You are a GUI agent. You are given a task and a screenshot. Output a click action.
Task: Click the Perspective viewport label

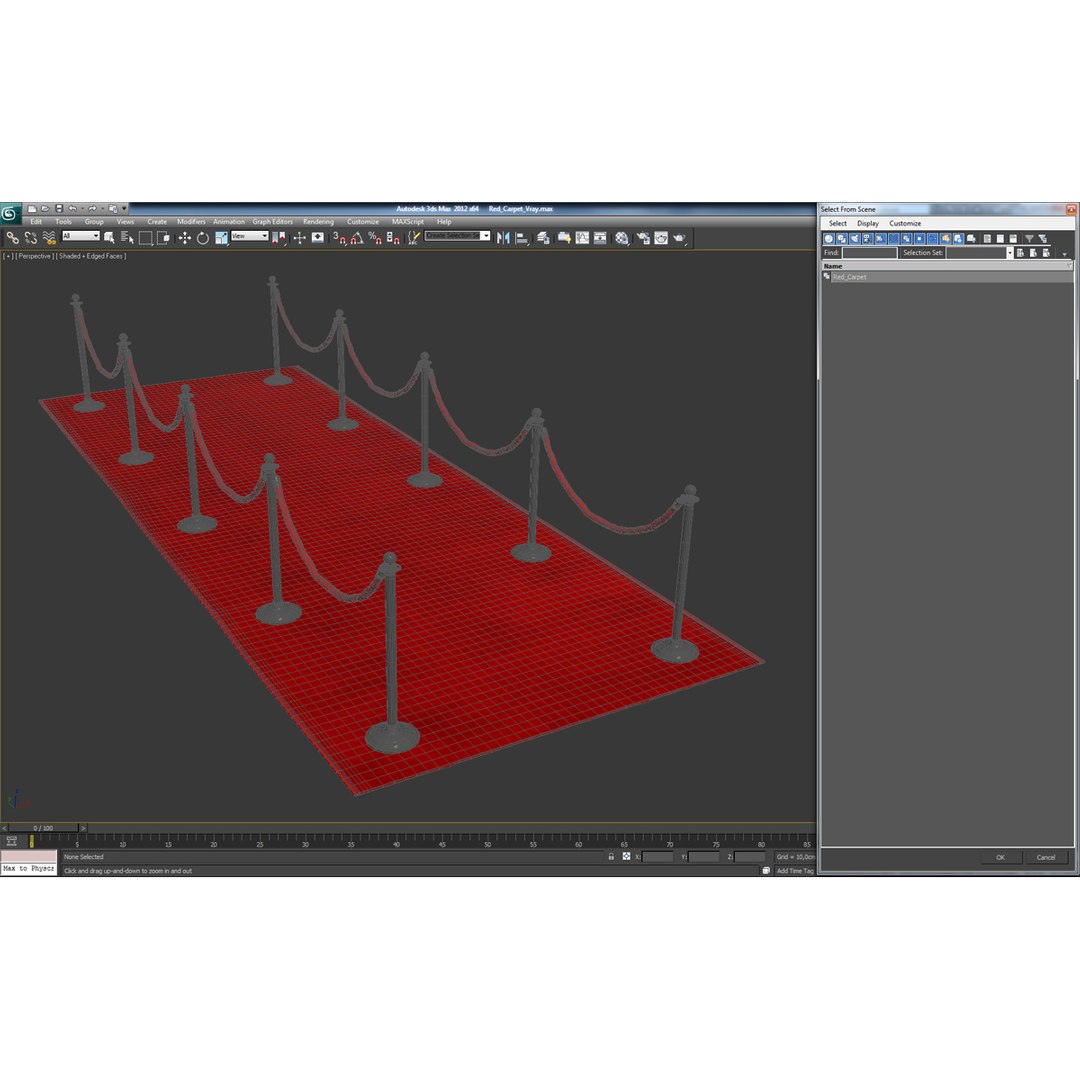tap(34, 256)
